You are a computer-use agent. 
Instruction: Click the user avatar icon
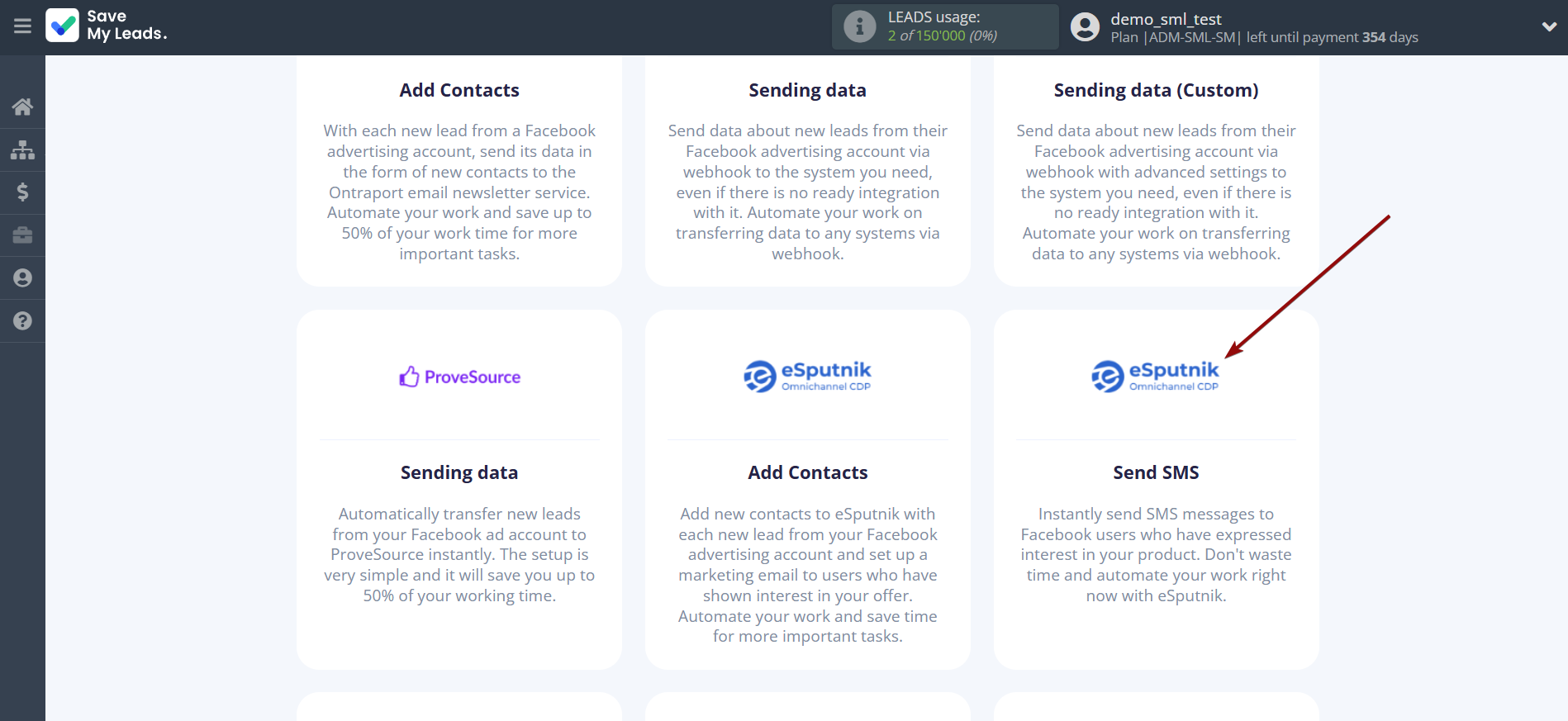point(1085,27)
